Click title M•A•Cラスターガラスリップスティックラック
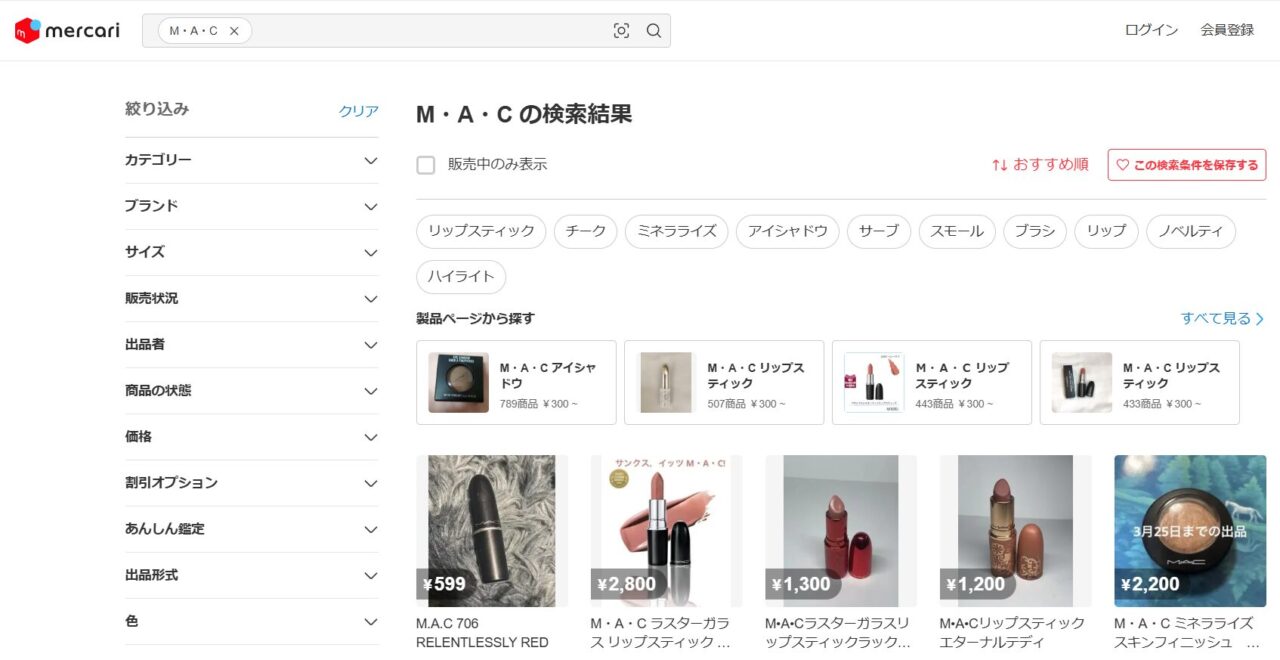Screen dimensions: 1280x660 tap(838, 632)
